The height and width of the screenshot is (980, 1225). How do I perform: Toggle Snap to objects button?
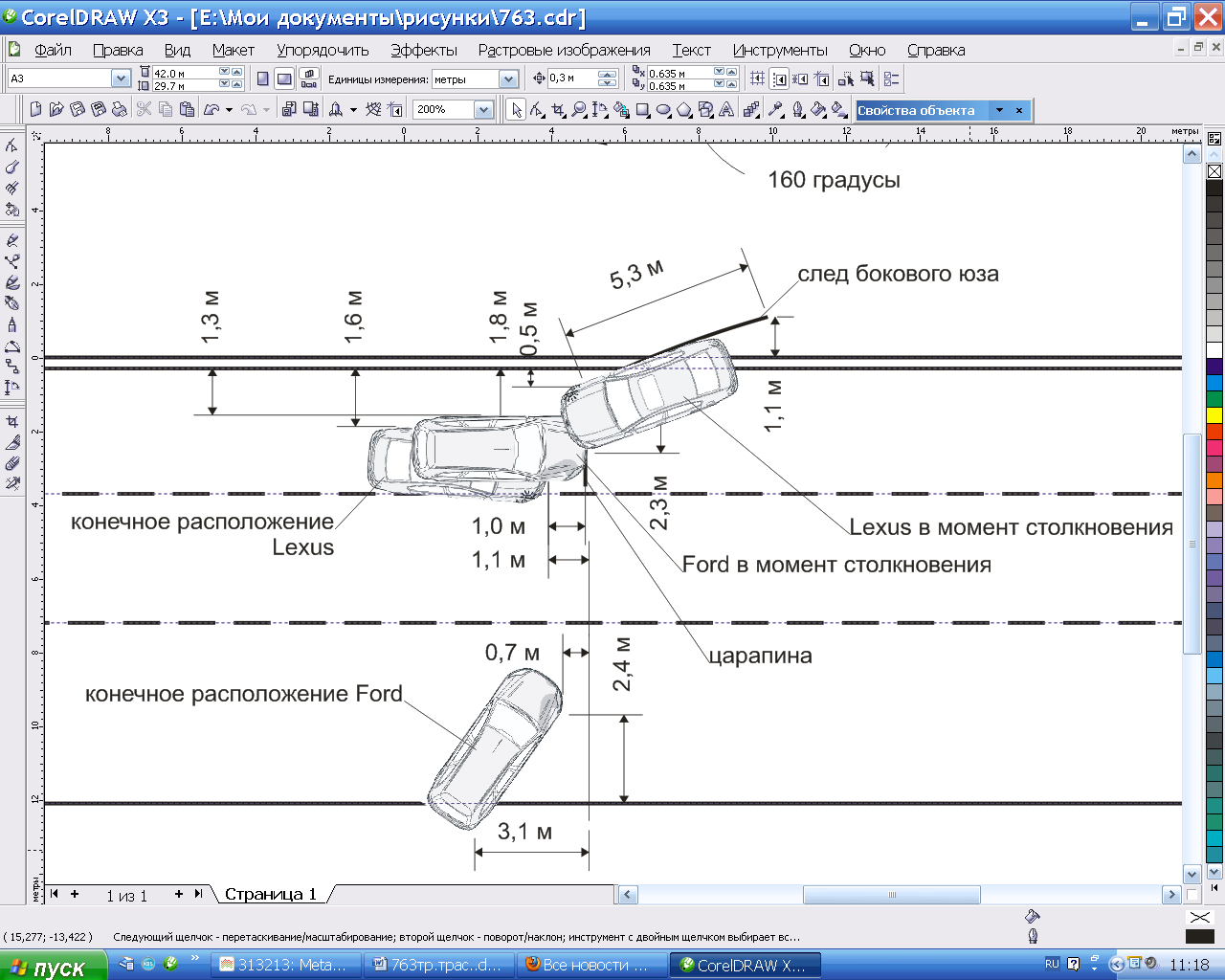(800, 78)
